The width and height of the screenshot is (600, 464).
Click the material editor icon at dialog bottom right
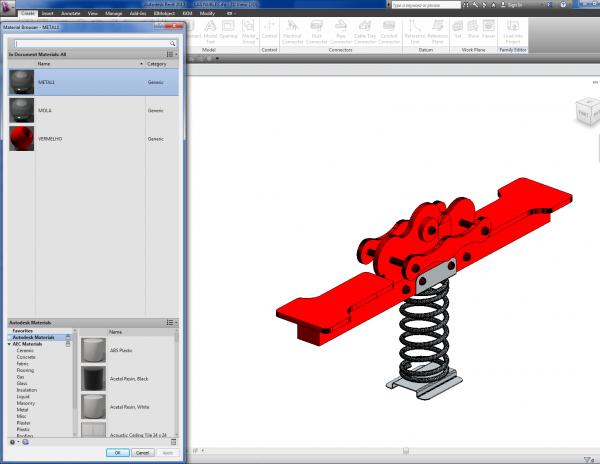click(173, 442)
